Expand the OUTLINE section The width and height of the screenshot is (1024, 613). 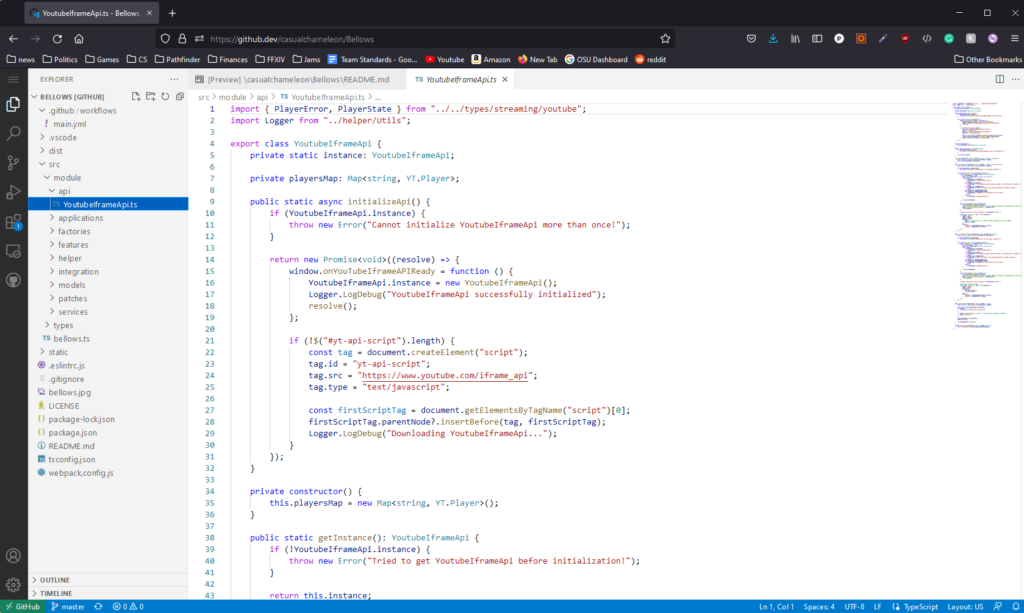[55, 579]
